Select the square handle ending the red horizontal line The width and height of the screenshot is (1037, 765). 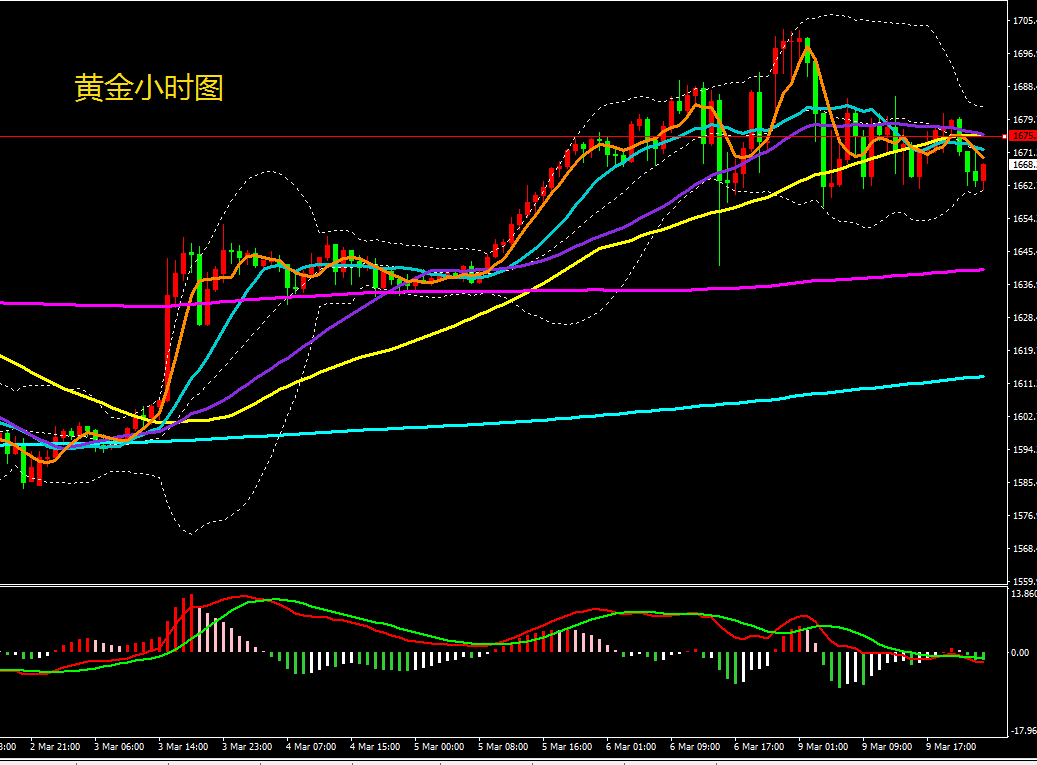click(1005, 136)
